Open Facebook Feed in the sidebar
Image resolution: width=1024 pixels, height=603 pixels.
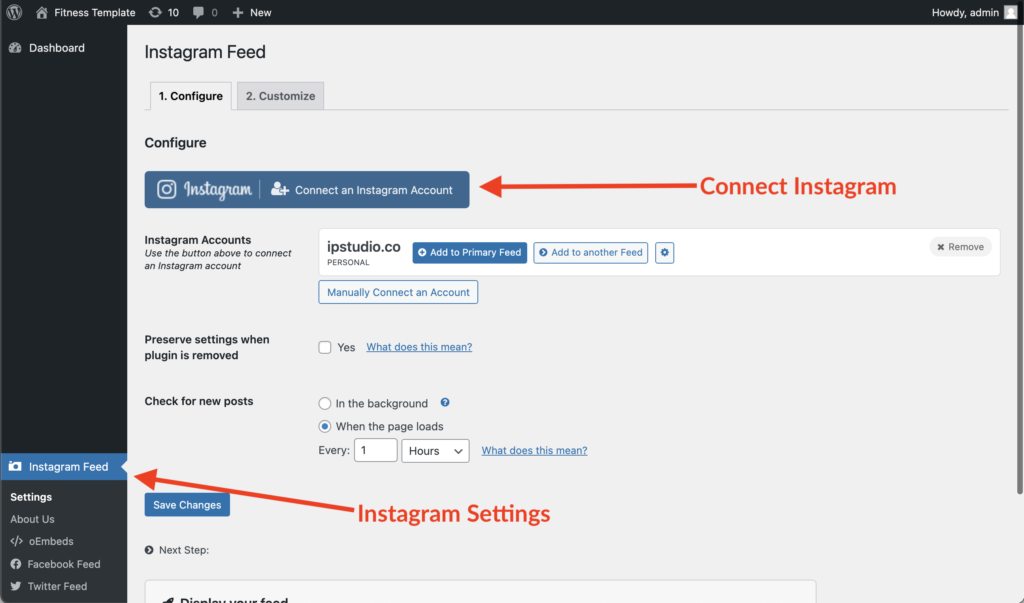click(63, 564)
